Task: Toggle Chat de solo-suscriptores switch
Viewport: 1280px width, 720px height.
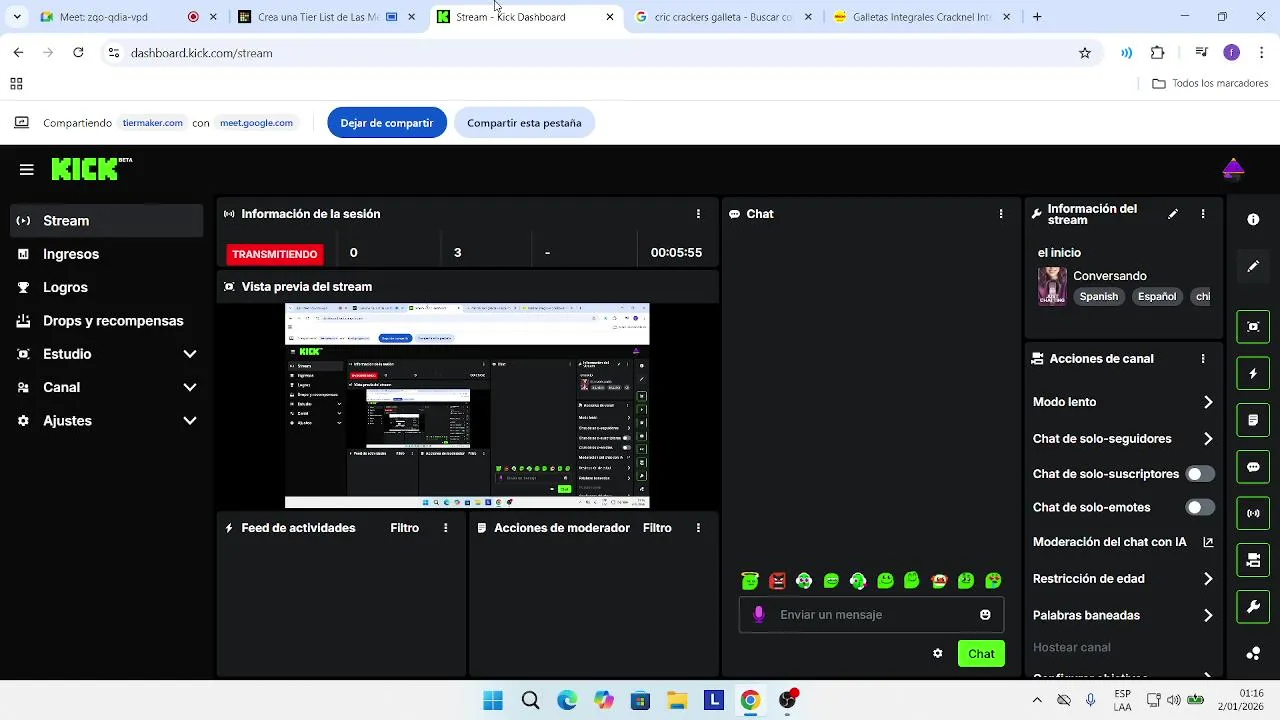Action: (x=1200, y=474)
